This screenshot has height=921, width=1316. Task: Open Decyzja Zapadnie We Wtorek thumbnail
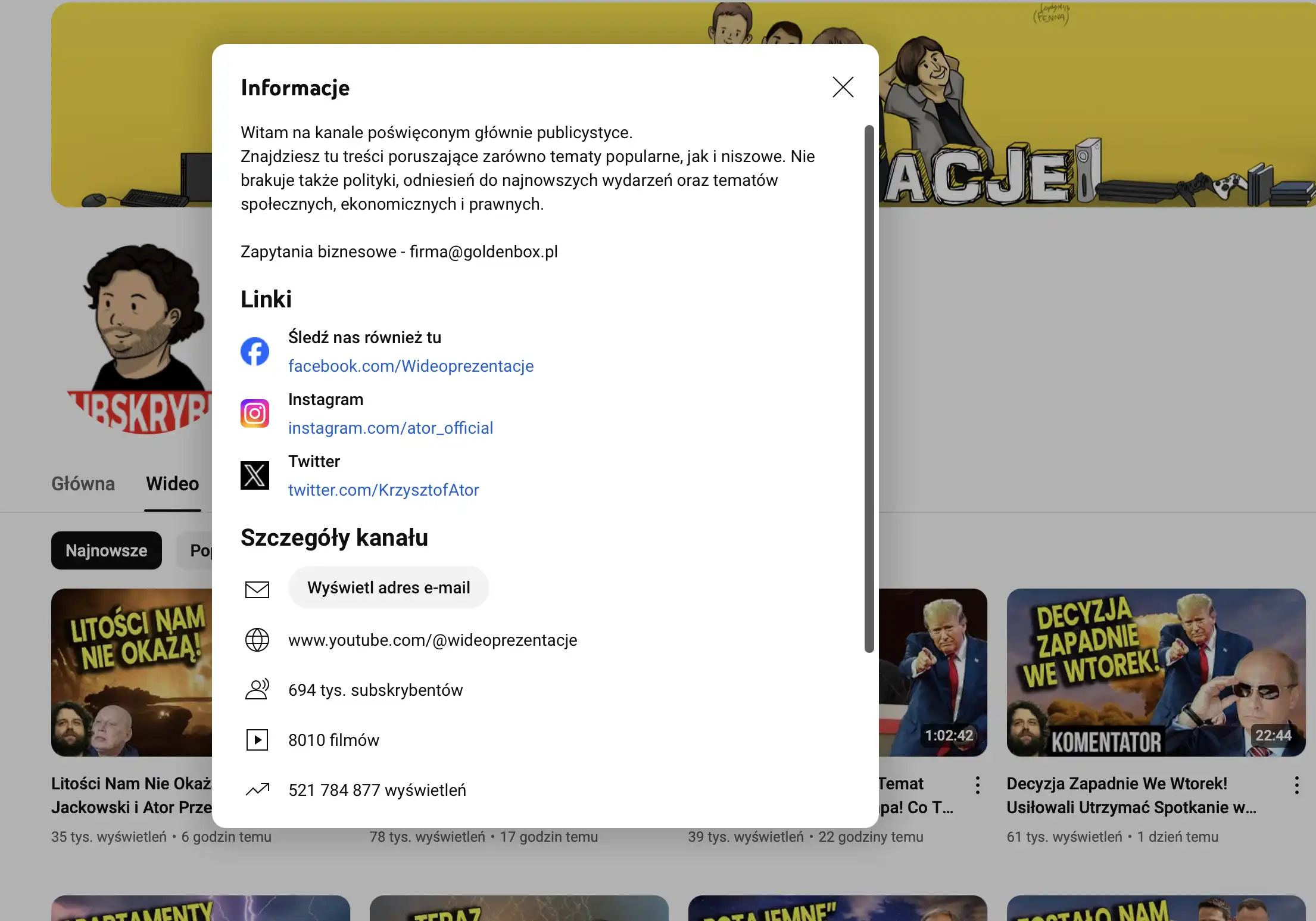[1155, 672]
